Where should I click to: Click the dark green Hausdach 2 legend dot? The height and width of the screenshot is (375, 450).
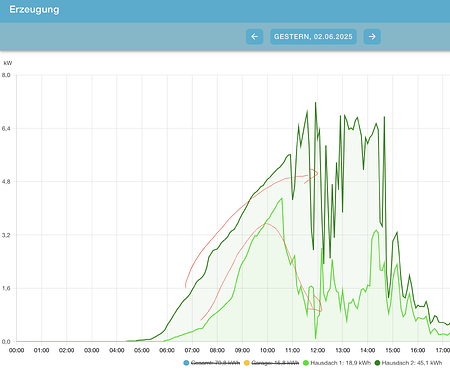coord(378,363)
